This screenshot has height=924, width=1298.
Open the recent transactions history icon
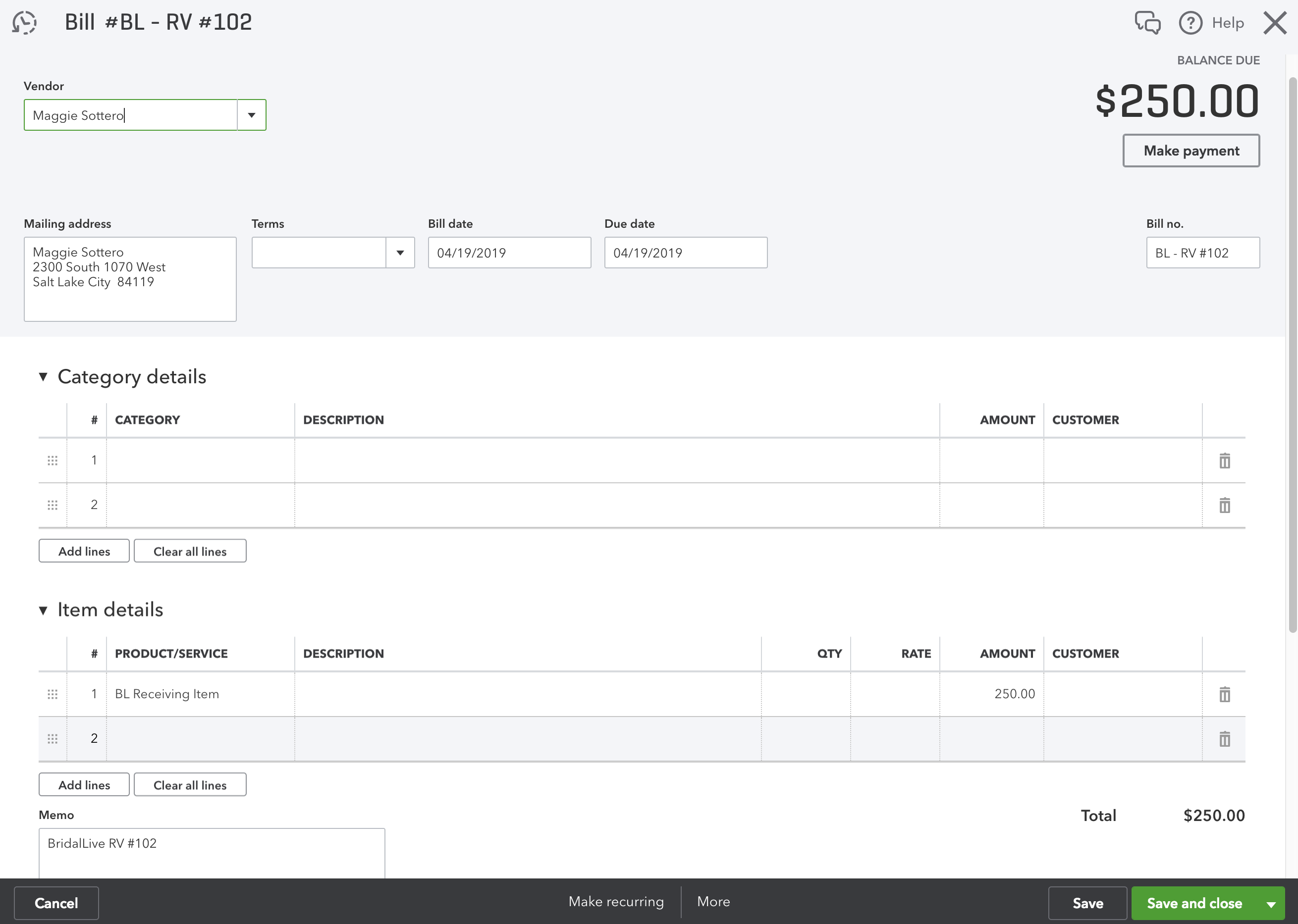click(x=24, y=23)
